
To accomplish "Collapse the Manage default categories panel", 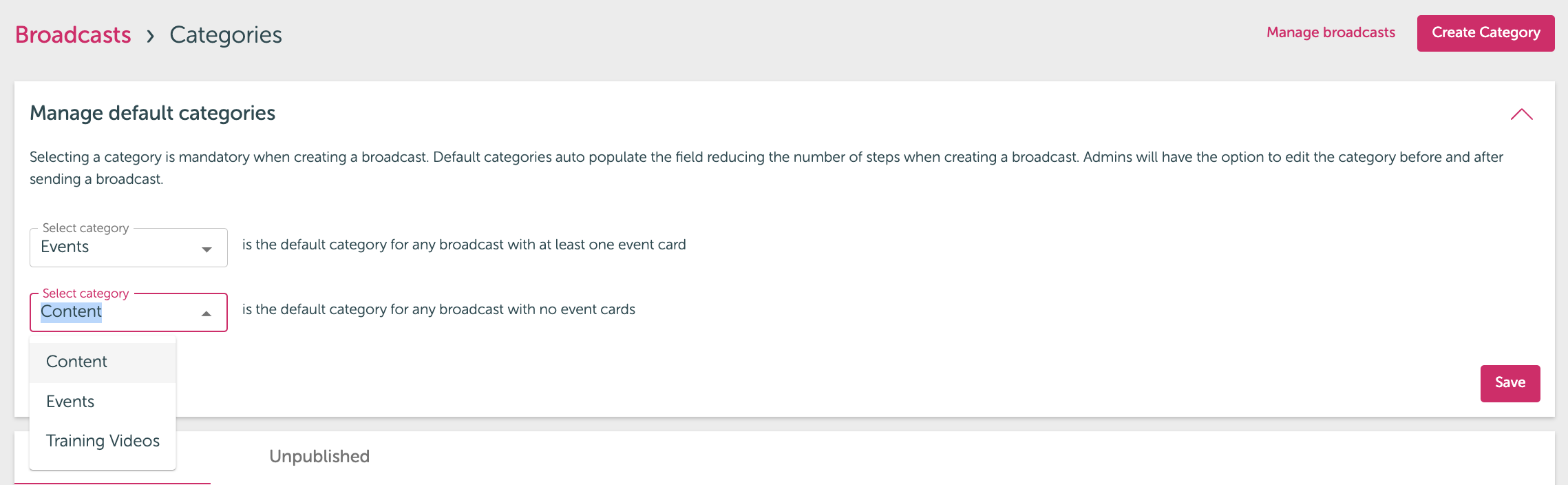I will click(1521, 114).
